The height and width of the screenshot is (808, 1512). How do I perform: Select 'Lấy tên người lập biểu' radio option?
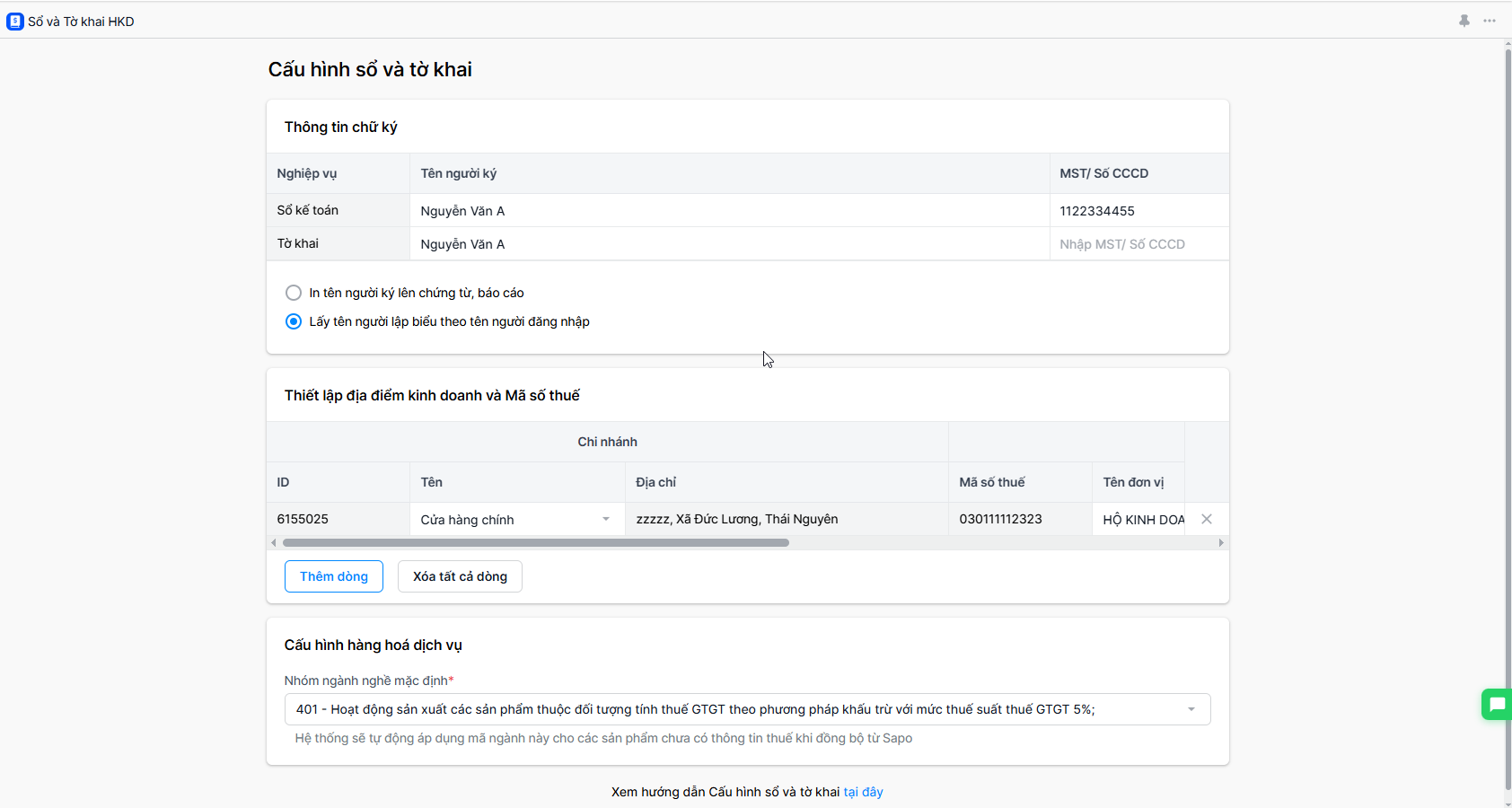pyautogui.click(x=294, y=321)
